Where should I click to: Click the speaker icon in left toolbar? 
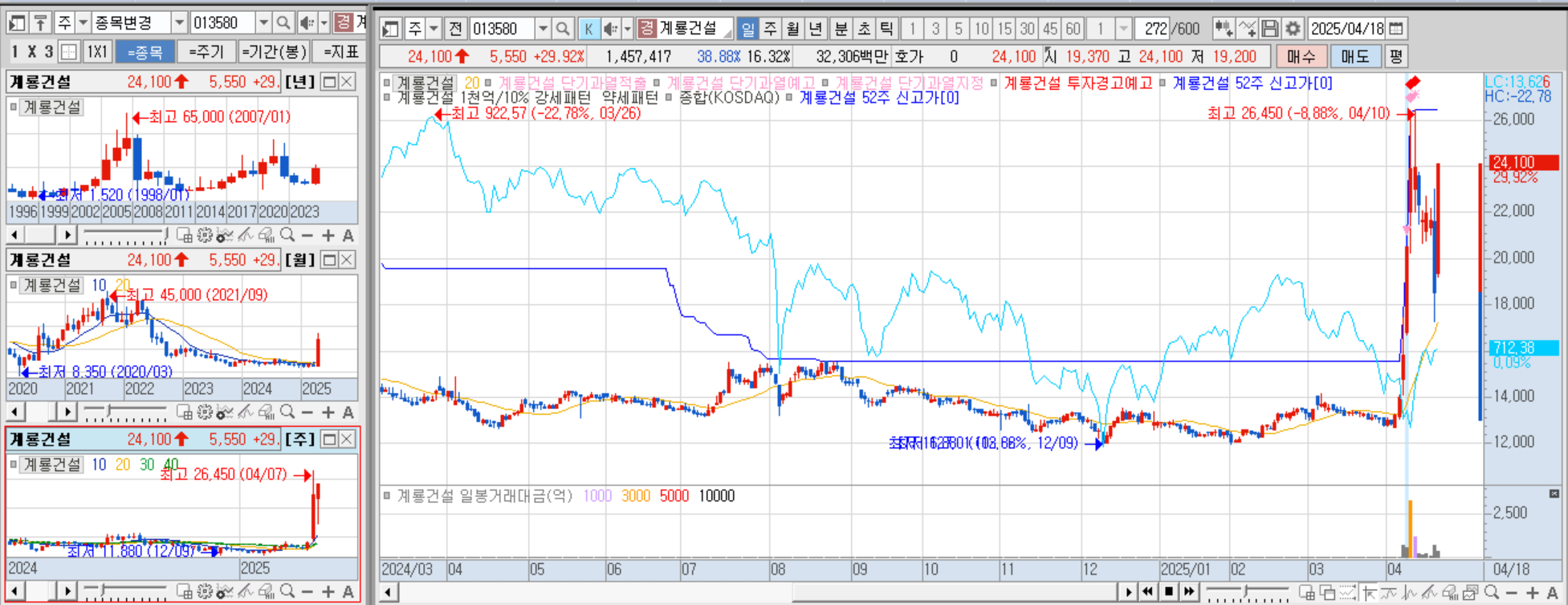click(x=306, y=22)
